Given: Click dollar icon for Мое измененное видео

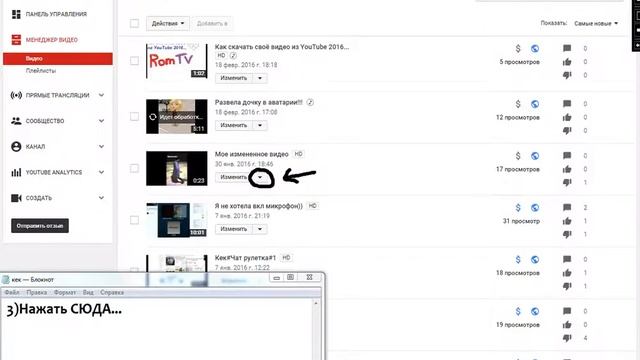Looking at the screenshot, I should click(x=518, y=156).
